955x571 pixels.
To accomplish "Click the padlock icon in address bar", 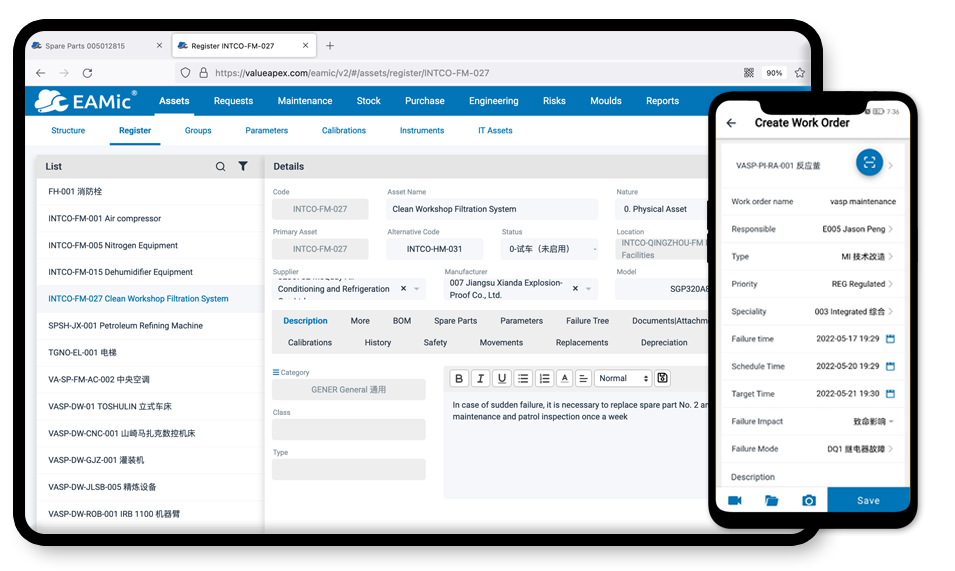I will [x=203, y=73].
